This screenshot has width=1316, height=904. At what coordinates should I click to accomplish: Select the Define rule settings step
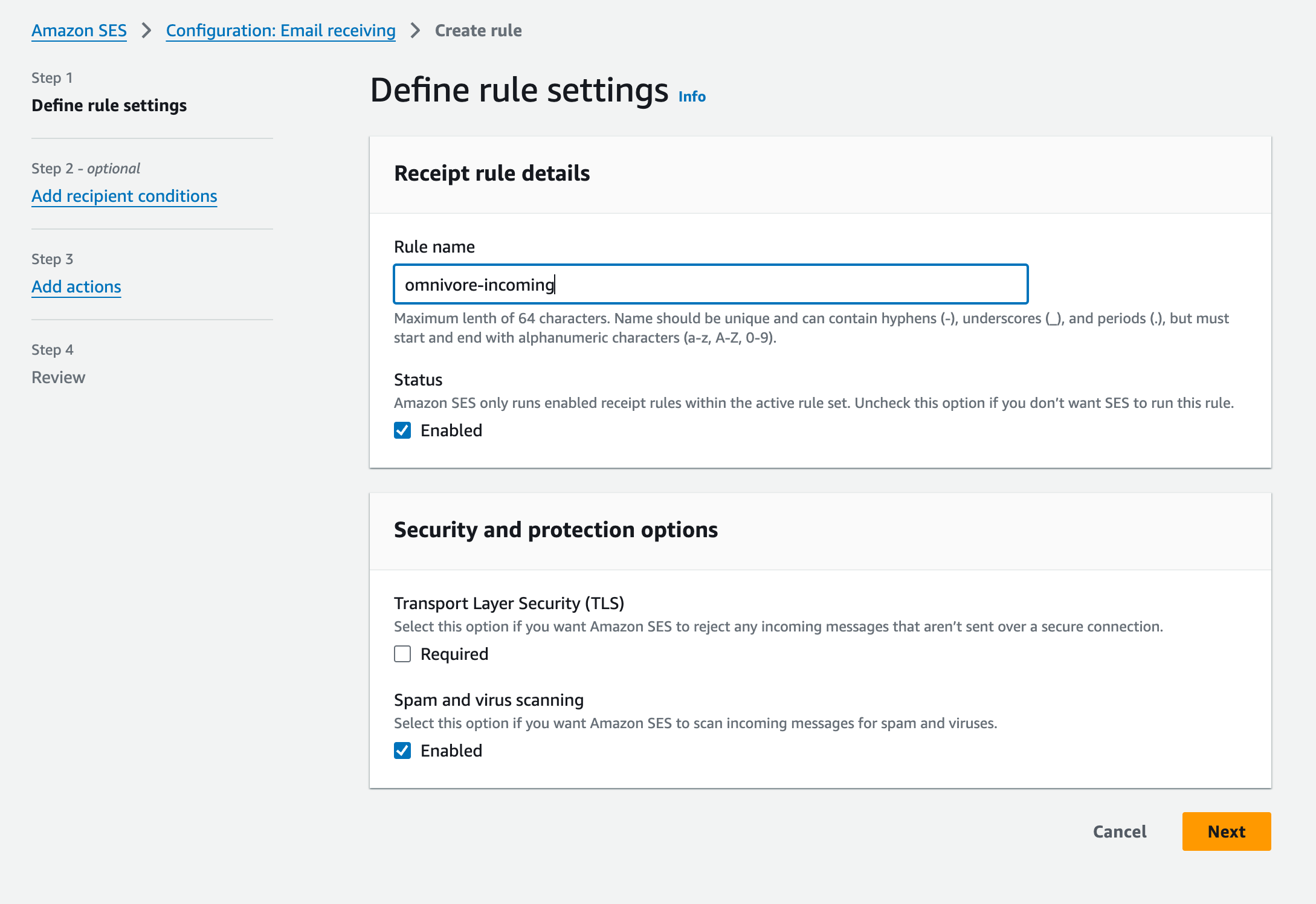tap(109, 105)
